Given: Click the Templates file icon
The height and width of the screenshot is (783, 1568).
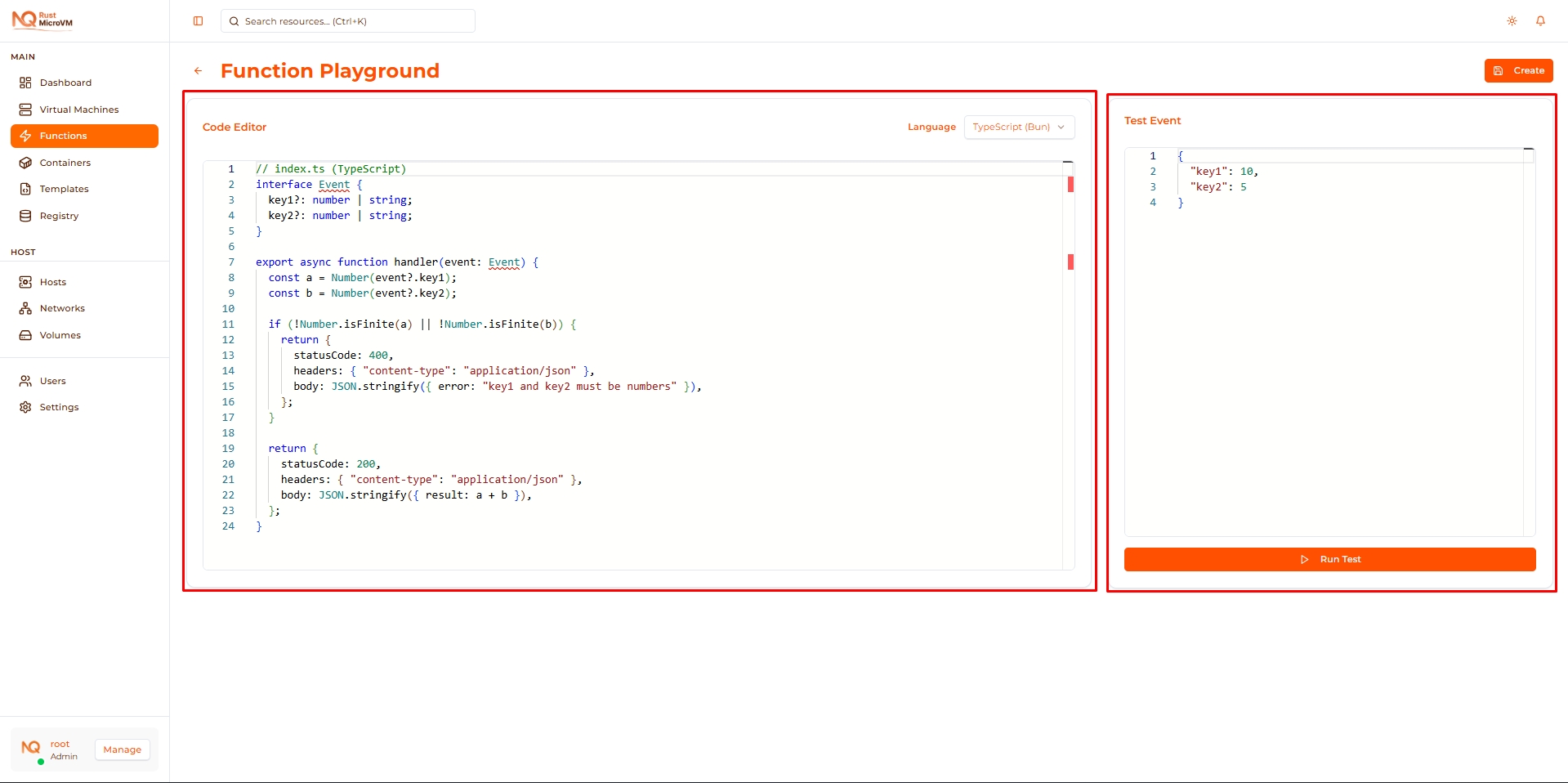Looking at the screenshot, I should (x=25, y=189).
